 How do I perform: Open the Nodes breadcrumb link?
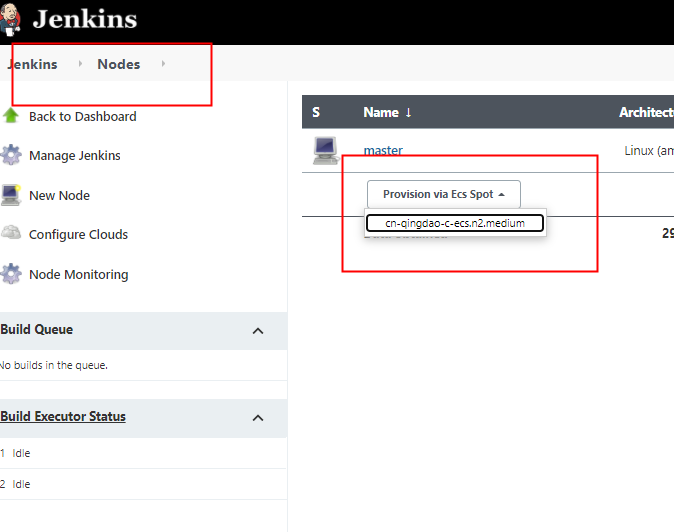[119, 64]
